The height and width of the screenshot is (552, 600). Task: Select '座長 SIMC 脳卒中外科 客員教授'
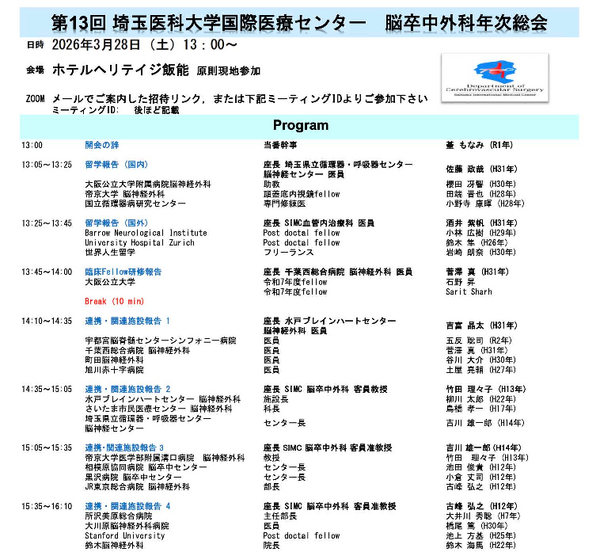pos(325,389)
